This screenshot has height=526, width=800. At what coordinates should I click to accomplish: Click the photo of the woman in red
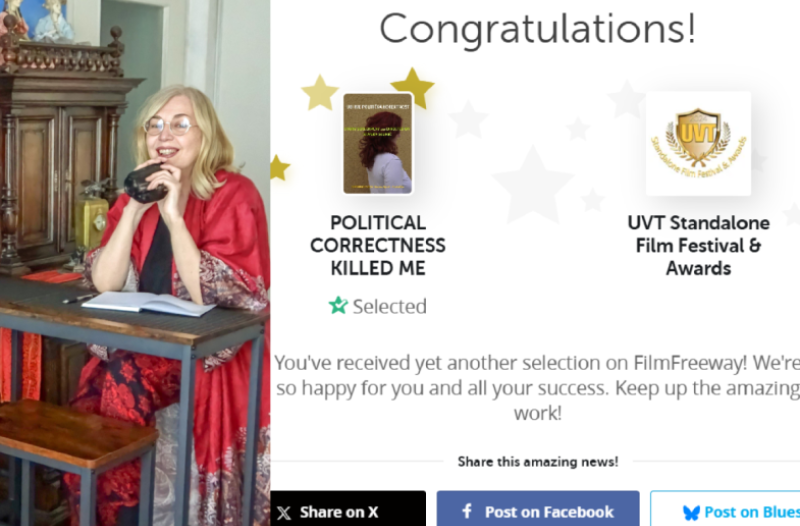click(135, 263)
